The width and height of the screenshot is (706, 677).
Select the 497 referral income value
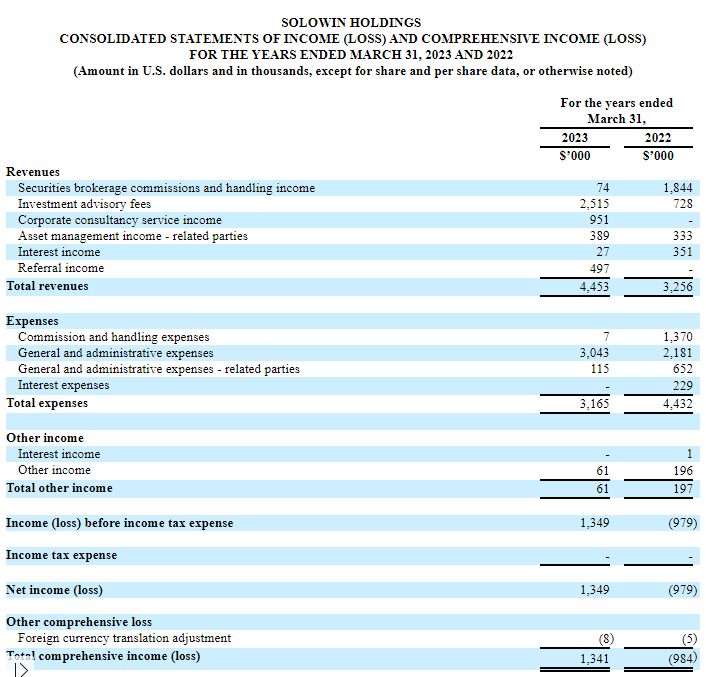pyautogui.click(x=599, y=269)
